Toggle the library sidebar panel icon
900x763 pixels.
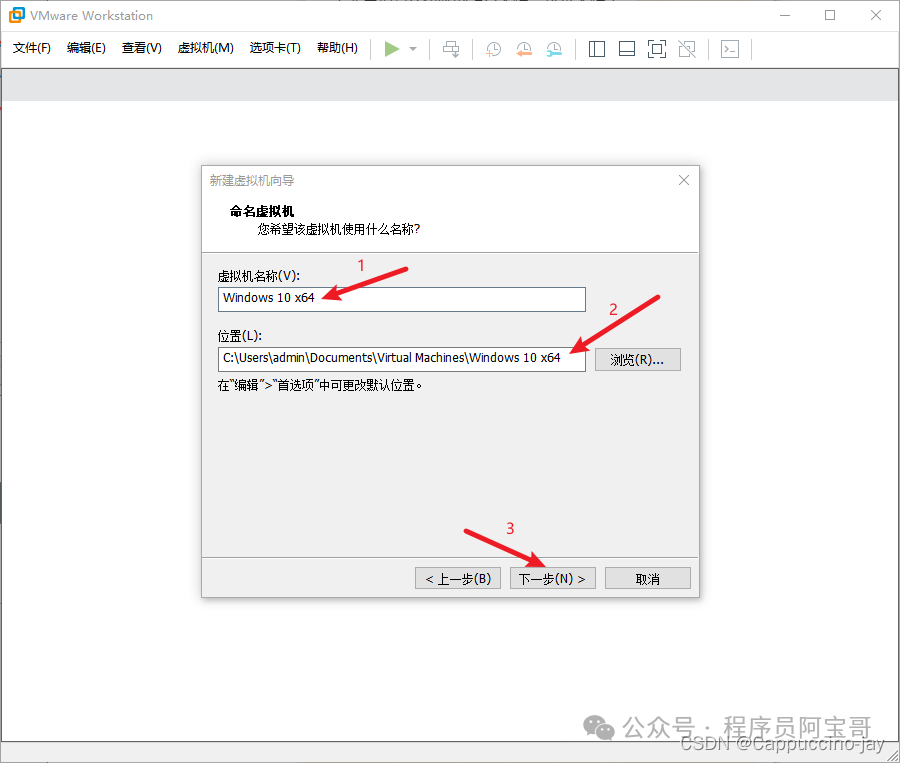coord(597,49)
